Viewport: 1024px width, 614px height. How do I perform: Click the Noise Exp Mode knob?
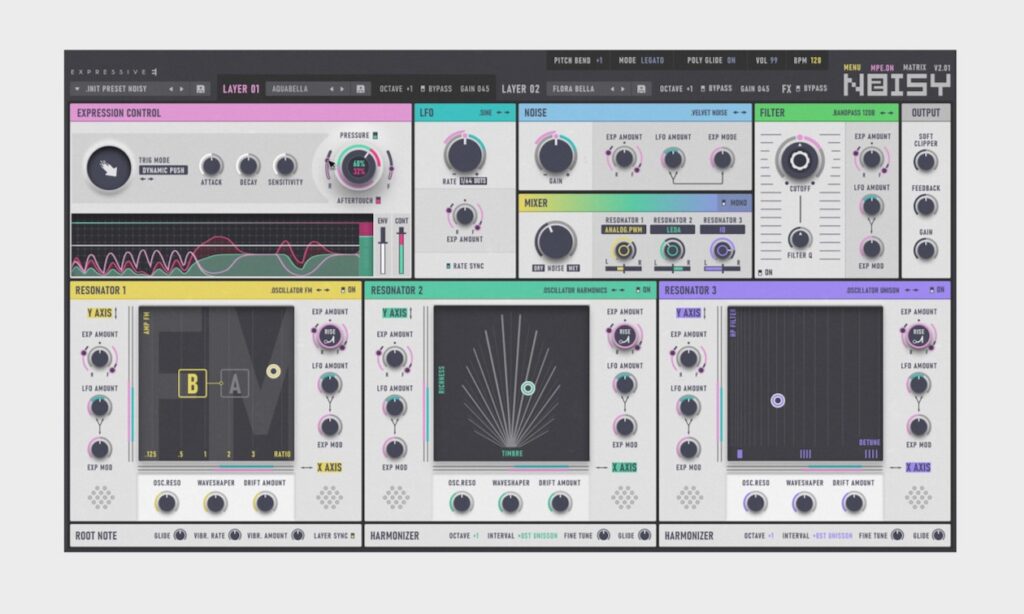(722, 159)
